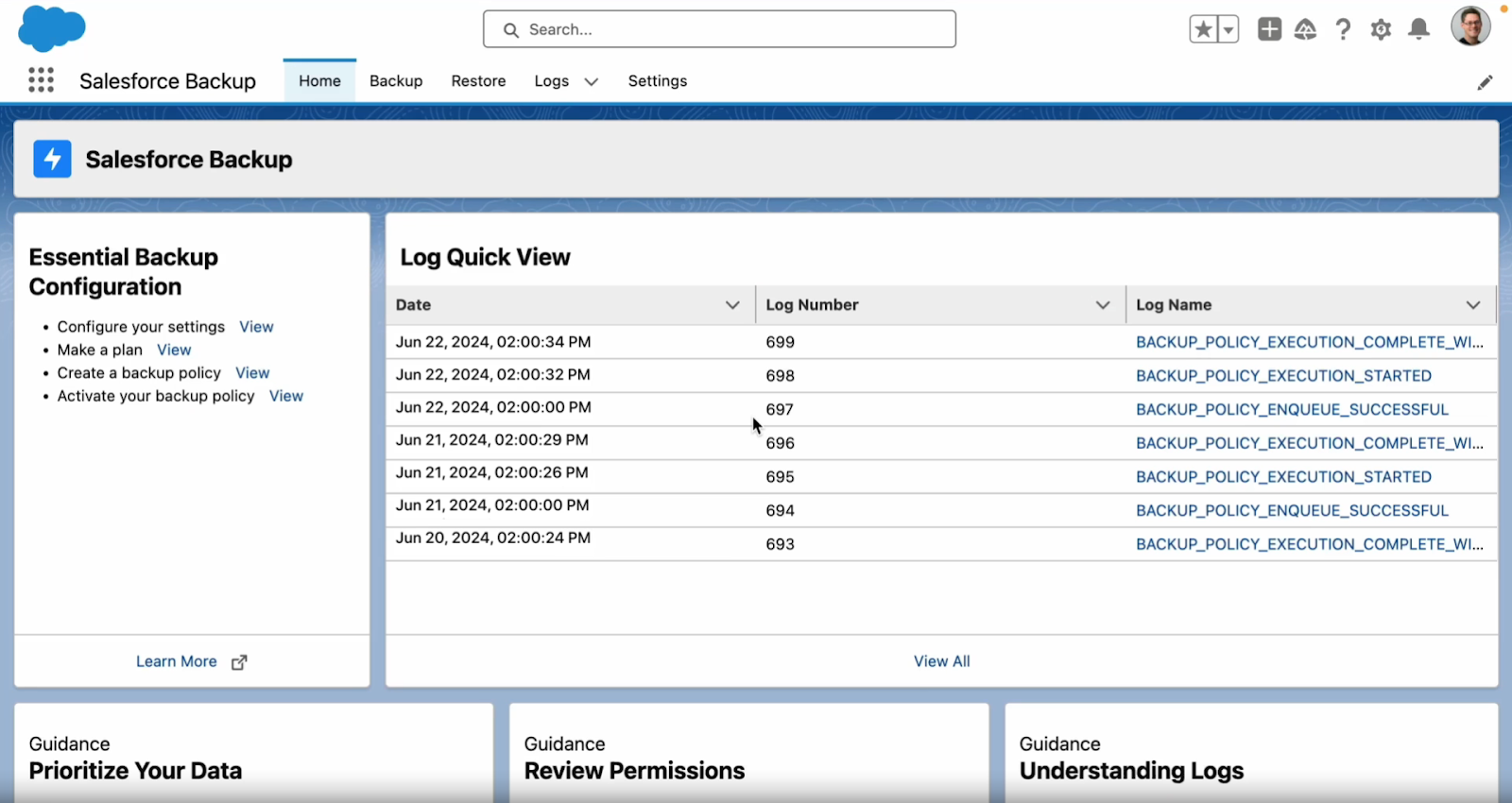1512x803 pixels.
Task: Open the Learn More link
Action: 177,661
